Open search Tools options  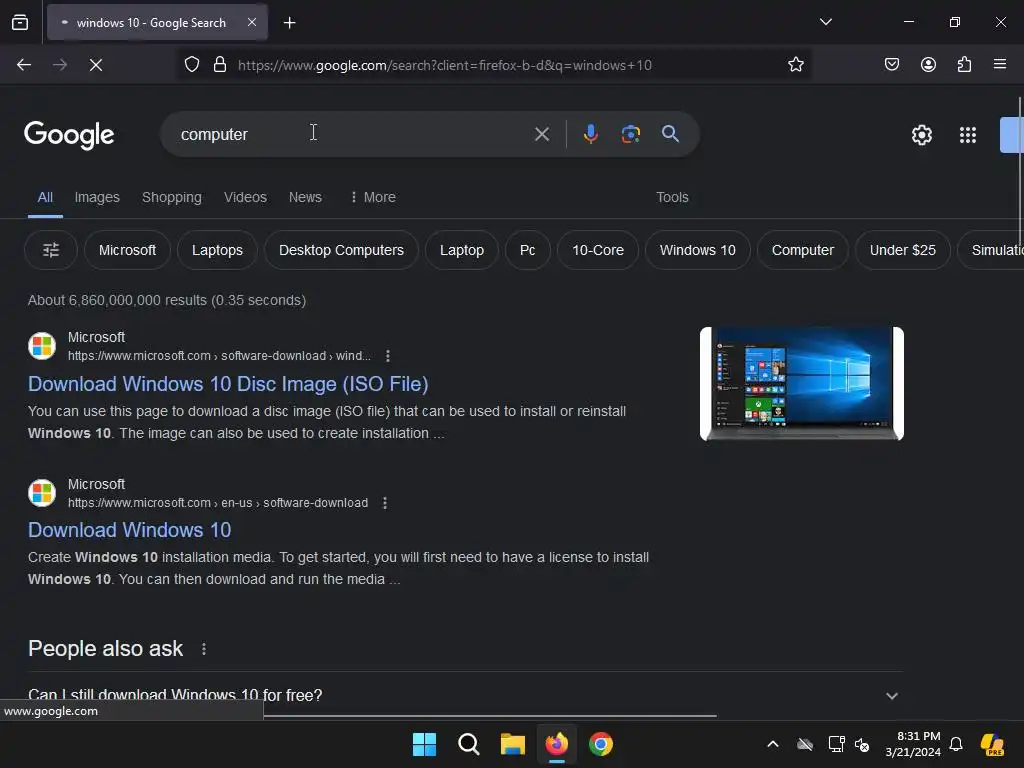[672, 197]
